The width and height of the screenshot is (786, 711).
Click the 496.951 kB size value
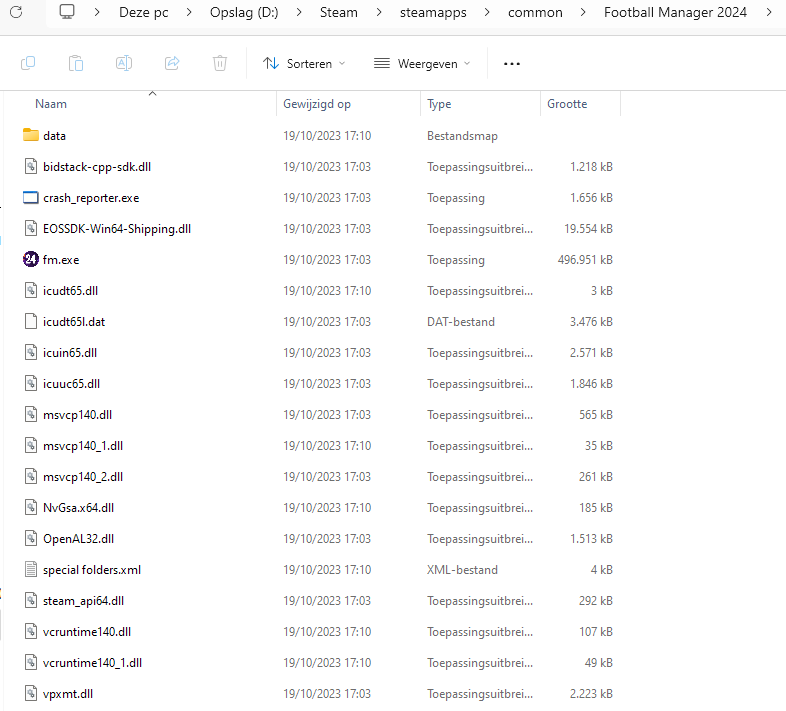[585, 259]
